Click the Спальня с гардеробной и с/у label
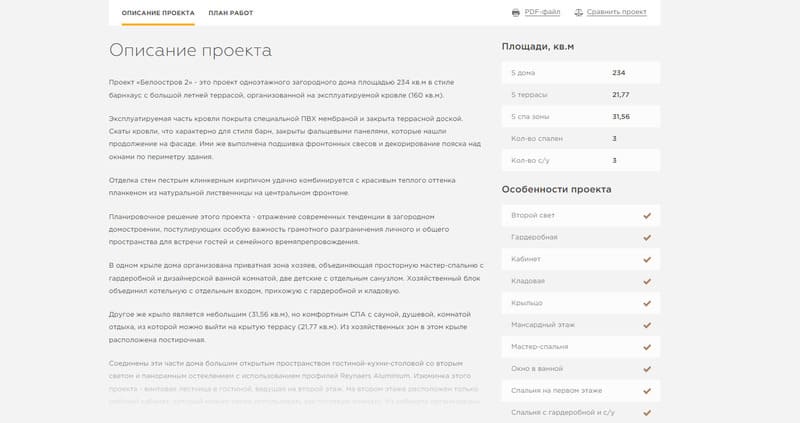 pos(563,412)
